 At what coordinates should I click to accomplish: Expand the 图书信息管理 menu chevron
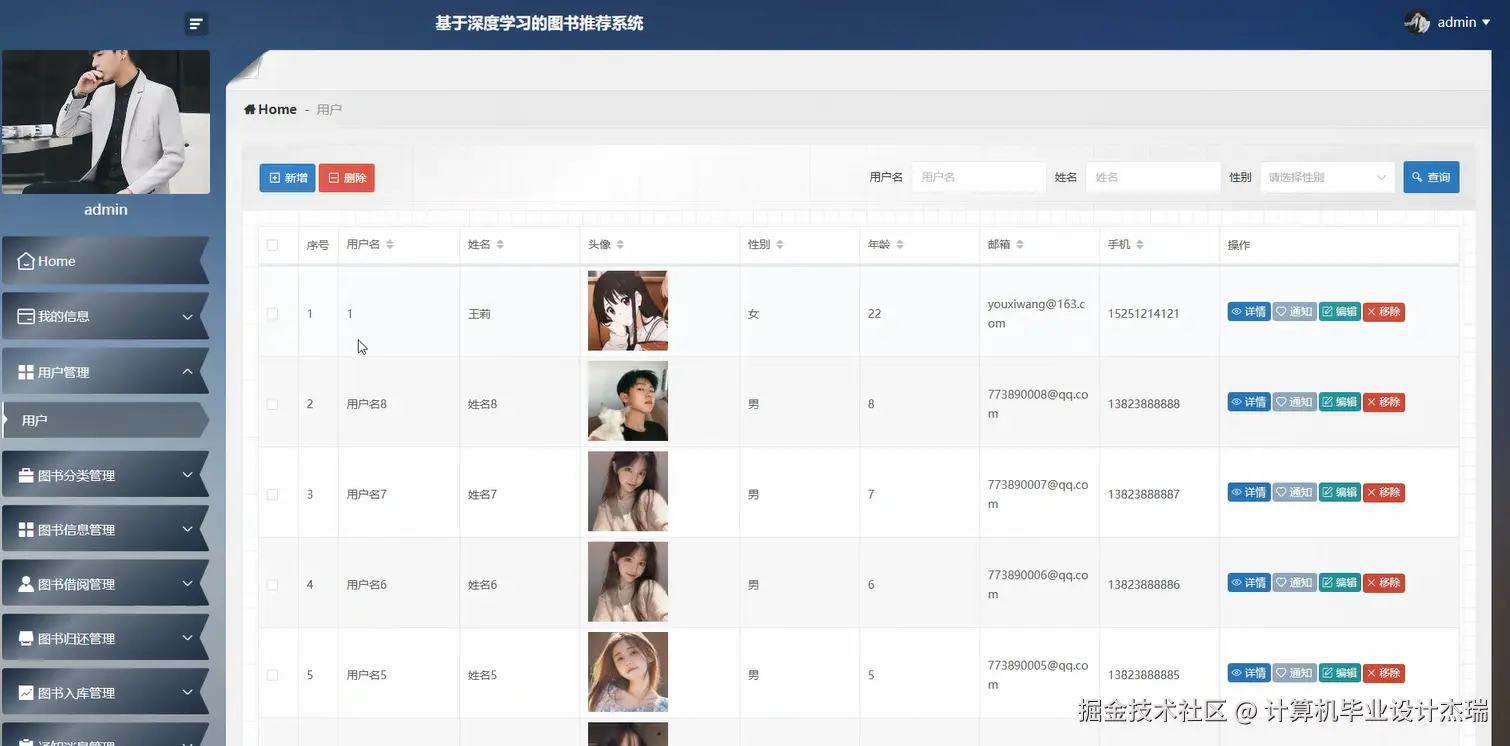click(187, 530)
